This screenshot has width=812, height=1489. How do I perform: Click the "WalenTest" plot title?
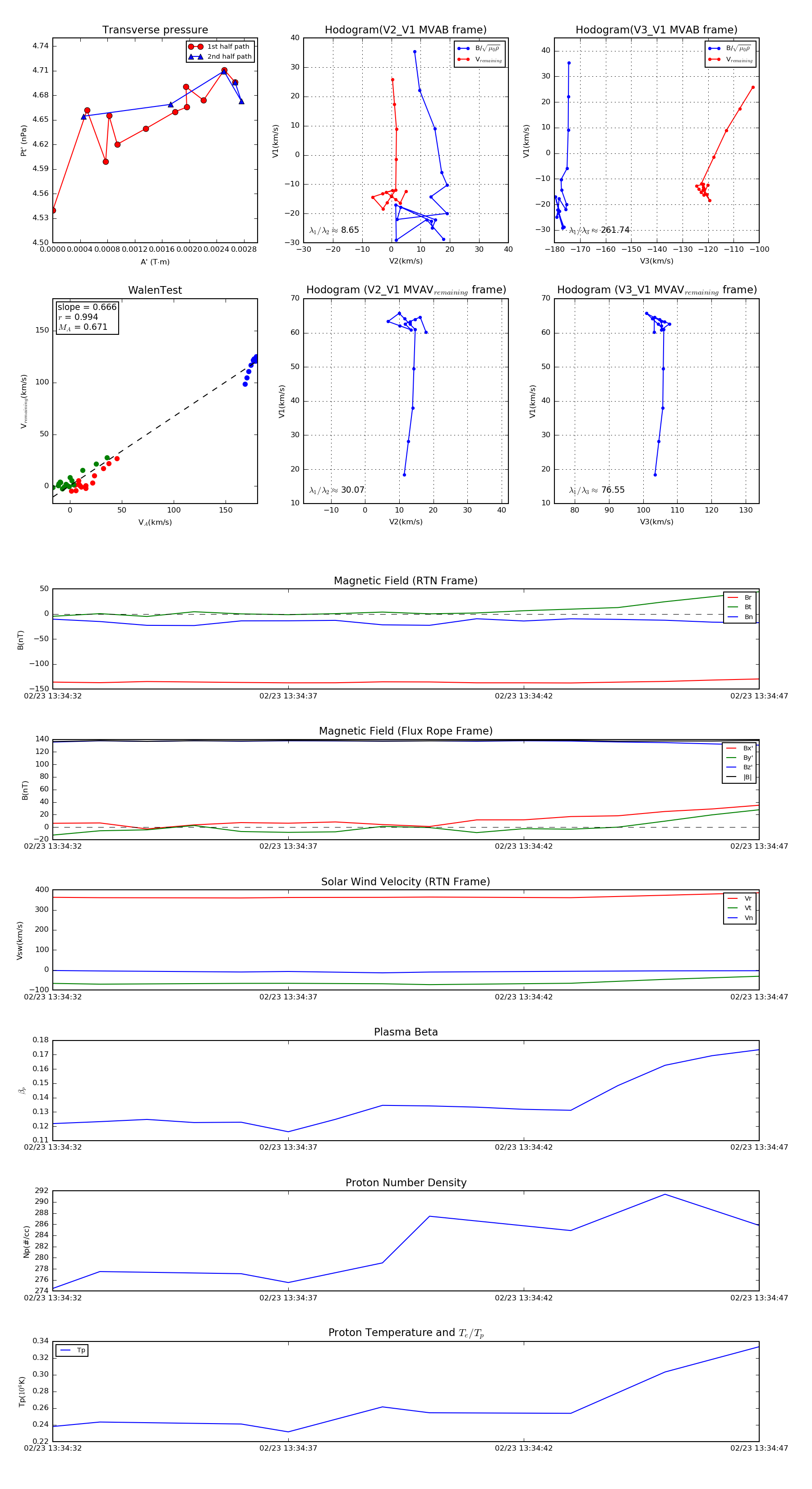click(155, 290)
